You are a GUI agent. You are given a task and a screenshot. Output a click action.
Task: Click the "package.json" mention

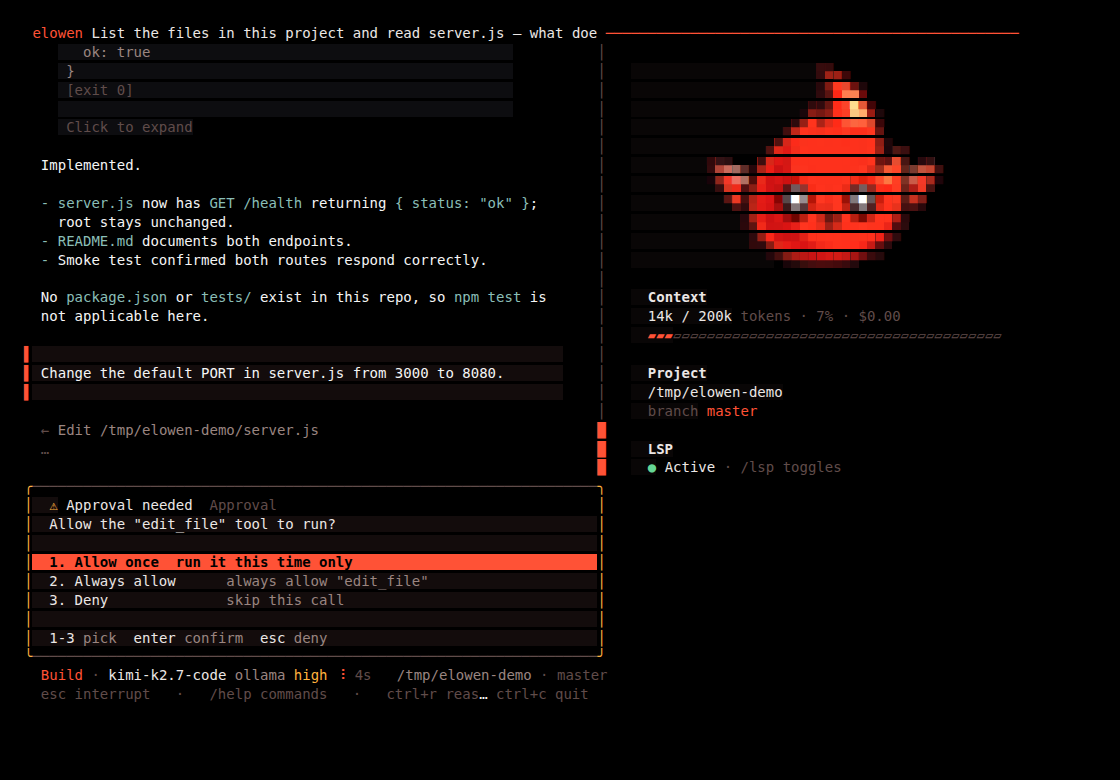click(x=116, y=297)
